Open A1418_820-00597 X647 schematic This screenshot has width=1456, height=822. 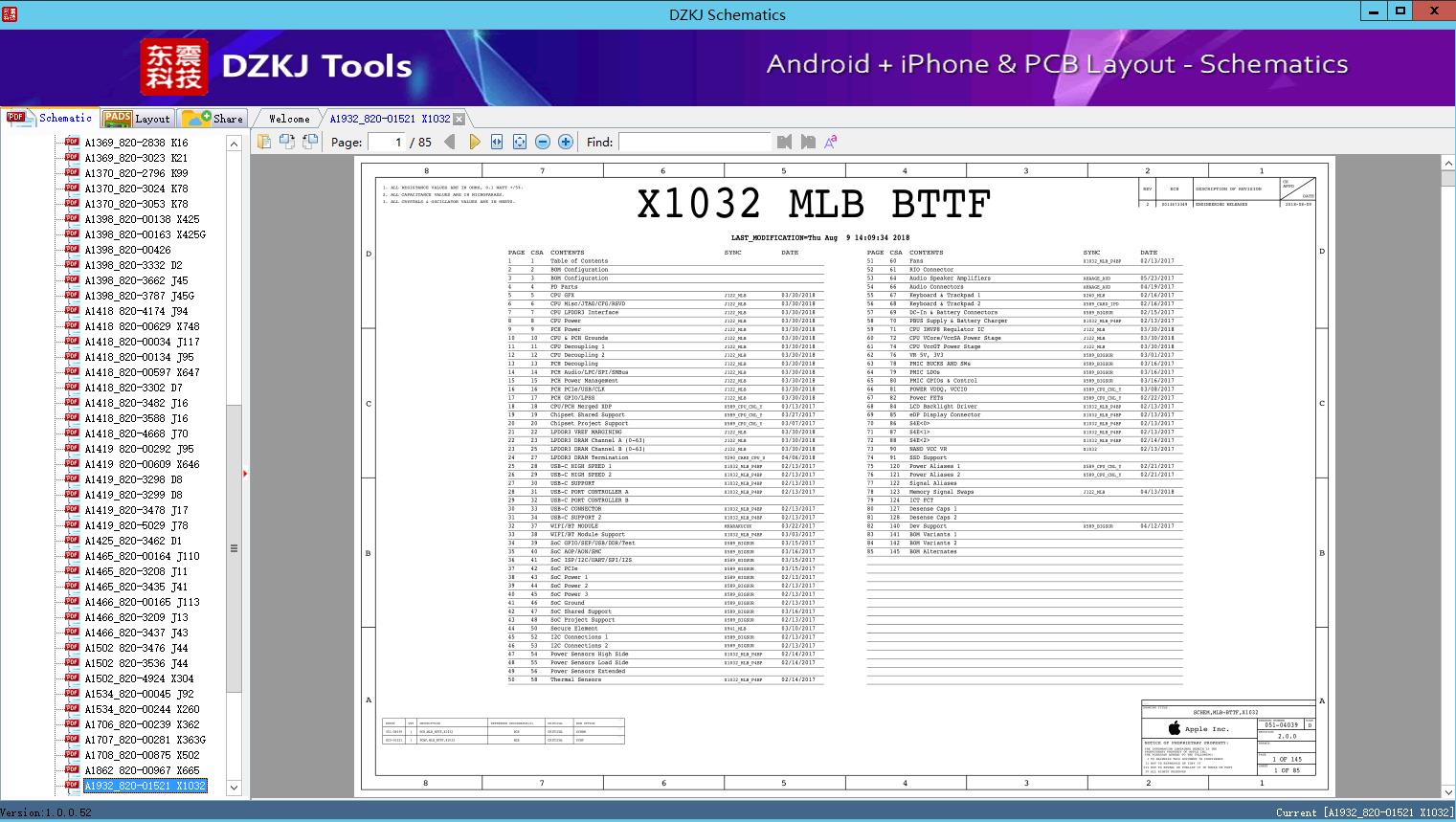coord(142,372)
